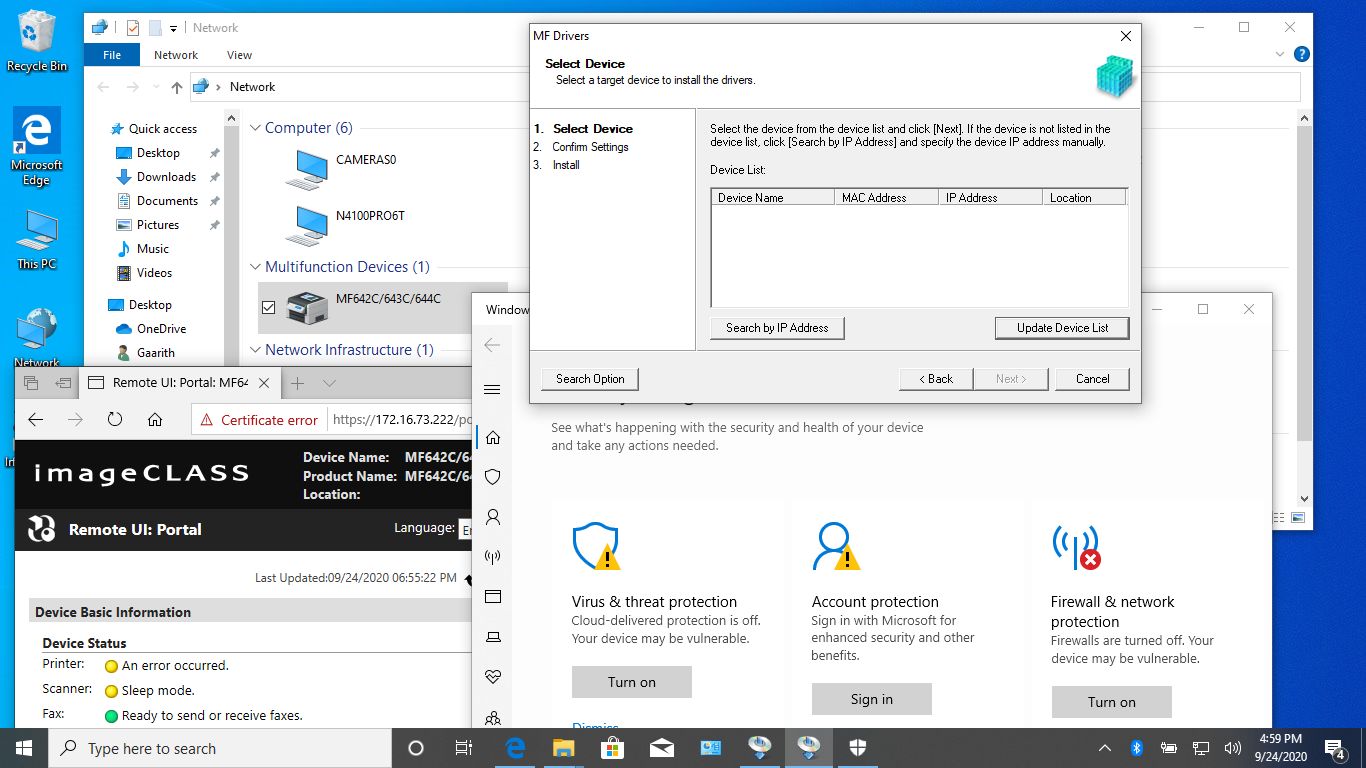1366x768 pixels.
Task: Click the Search by IP Address button
Action: tap(777, 327)
